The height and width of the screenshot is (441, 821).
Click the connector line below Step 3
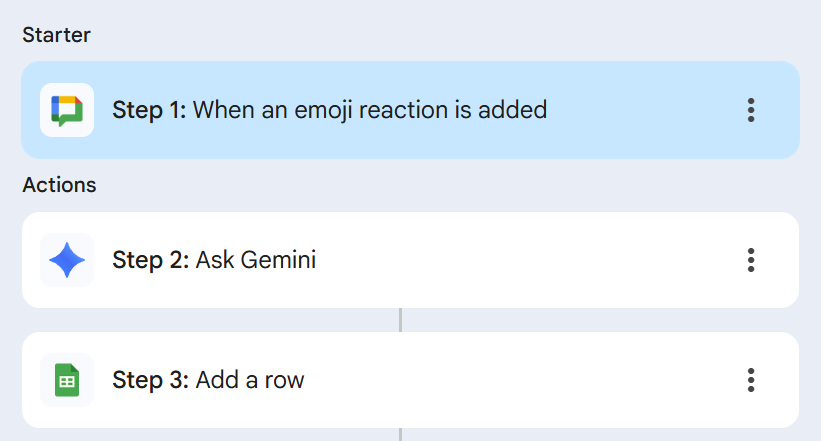400,434
